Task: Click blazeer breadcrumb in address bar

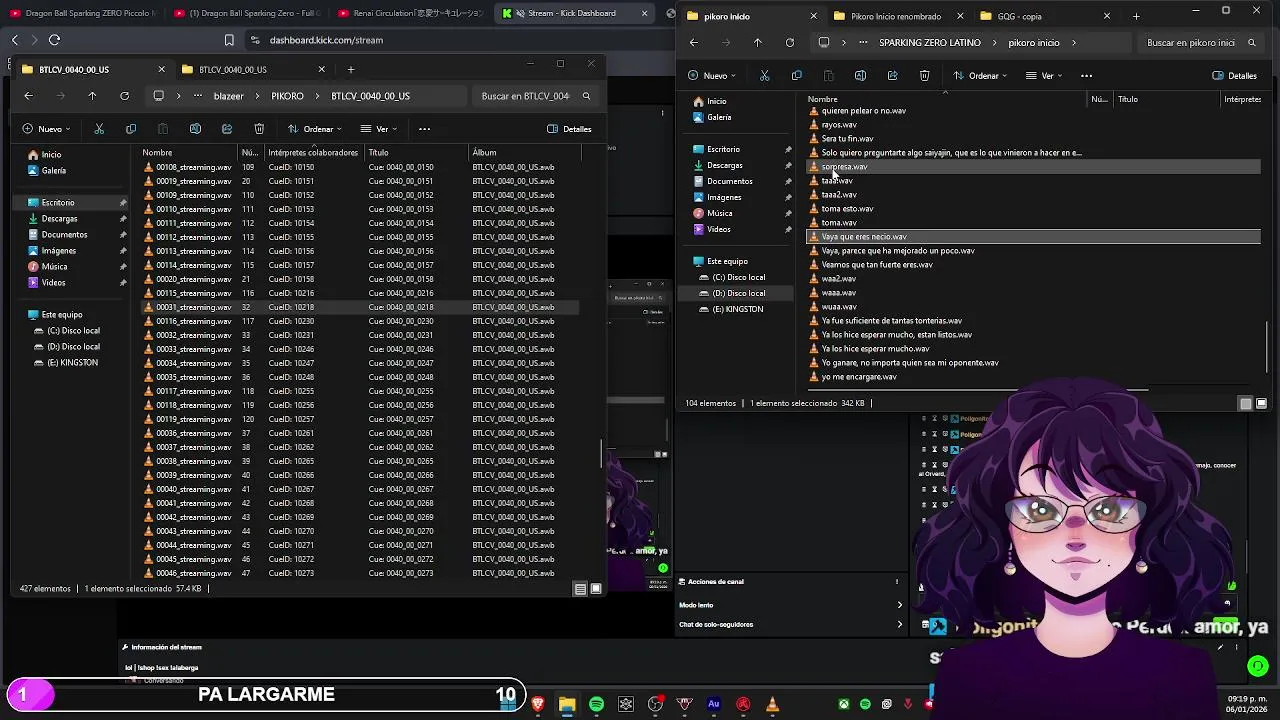Action: coord(228,96)
